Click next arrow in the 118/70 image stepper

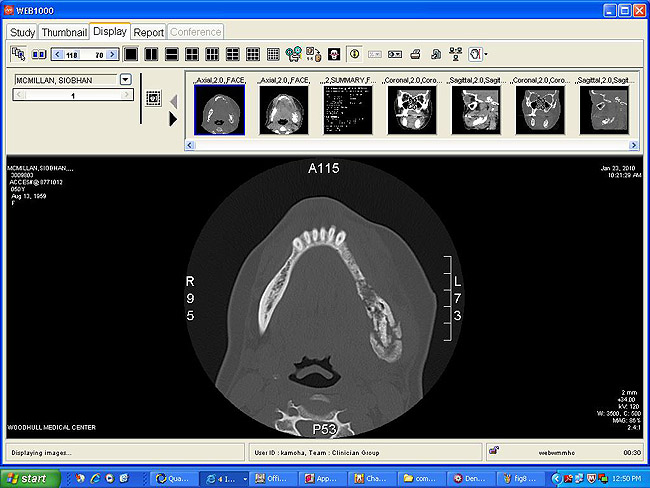113,53
